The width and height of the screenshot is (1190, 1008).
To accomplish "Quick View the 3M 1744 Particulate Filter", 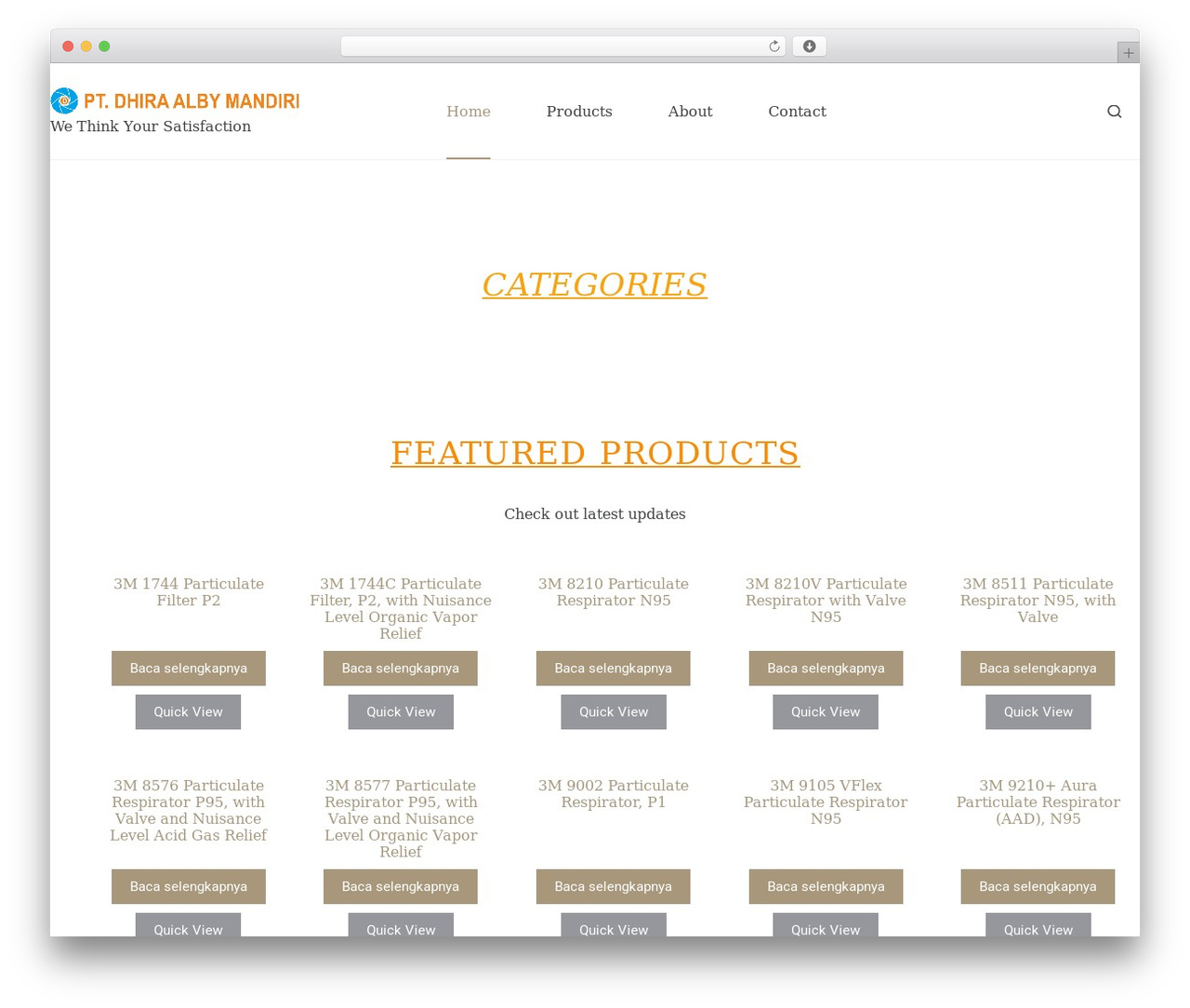I will (x=189, y=712).
